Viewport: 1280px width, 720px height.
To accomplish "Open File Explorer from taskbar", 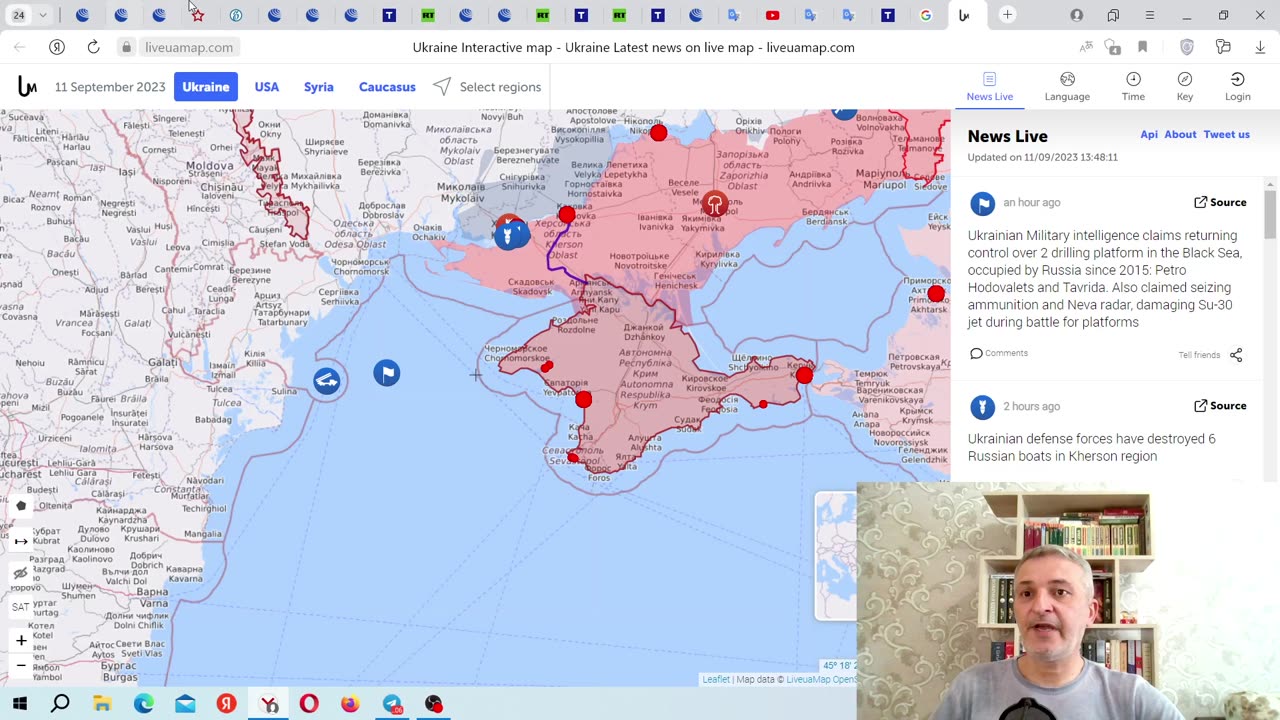I will pos(102,704).
